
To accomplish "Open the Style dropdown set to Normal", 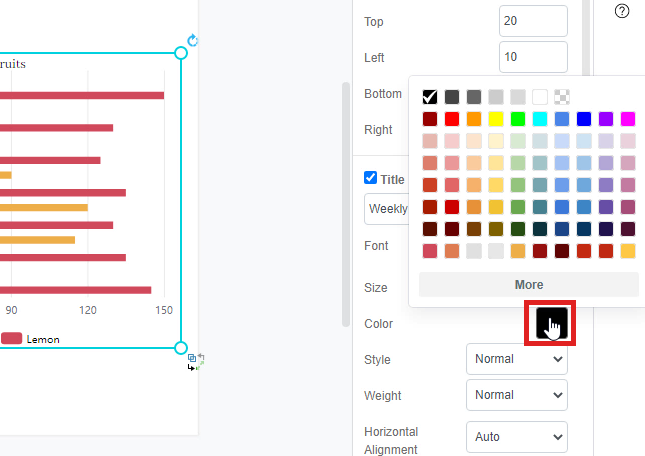I will click(516, 359).
